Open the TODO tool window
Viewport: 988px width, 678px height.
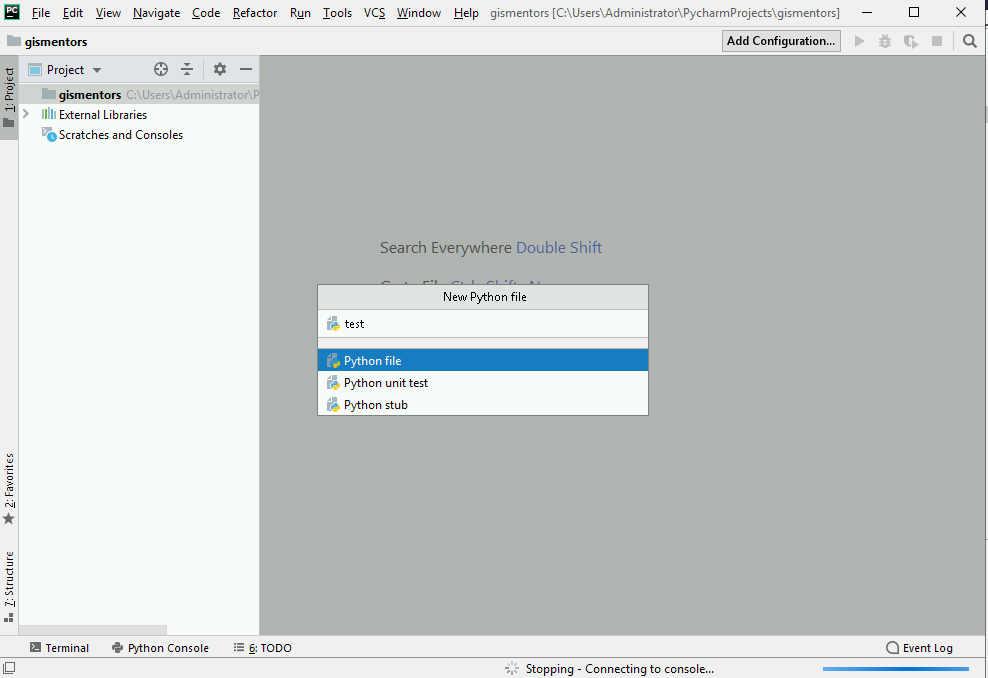[x=269, y=647]
